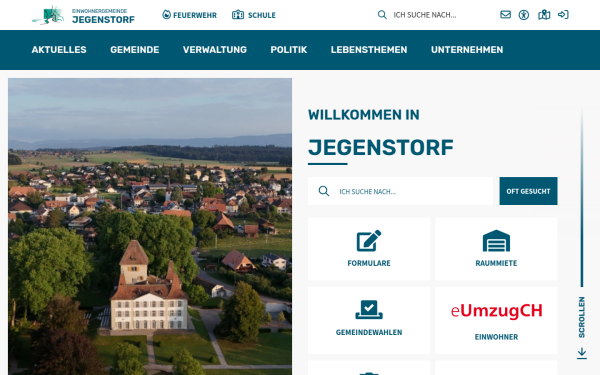This screenshot has height=375, width=600.
Task: Click the login arrow icon
Action: pyautogui.click(x=563, y=15)
